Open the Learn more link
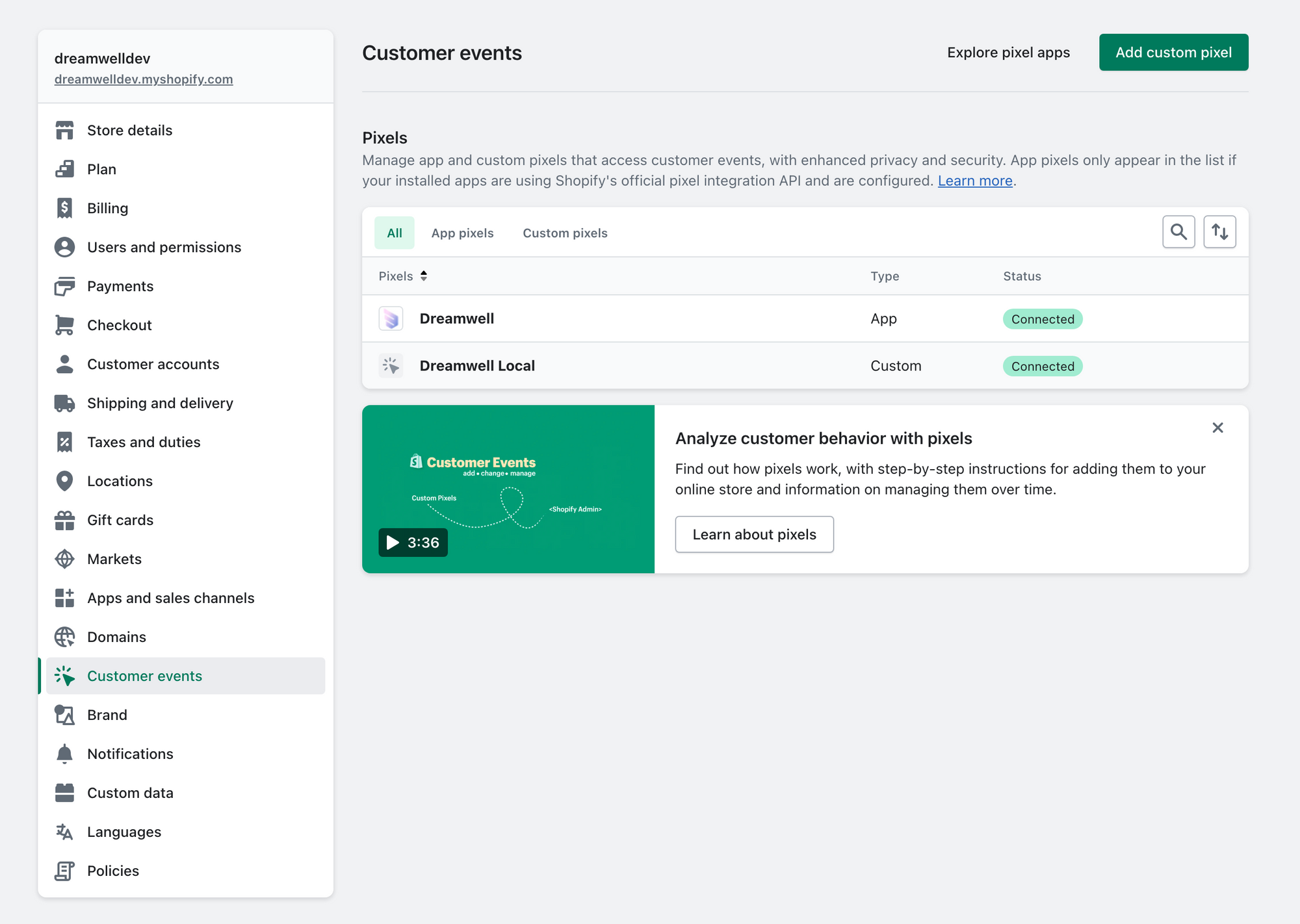Screen dimensions: 1300x924 (974, 181)
